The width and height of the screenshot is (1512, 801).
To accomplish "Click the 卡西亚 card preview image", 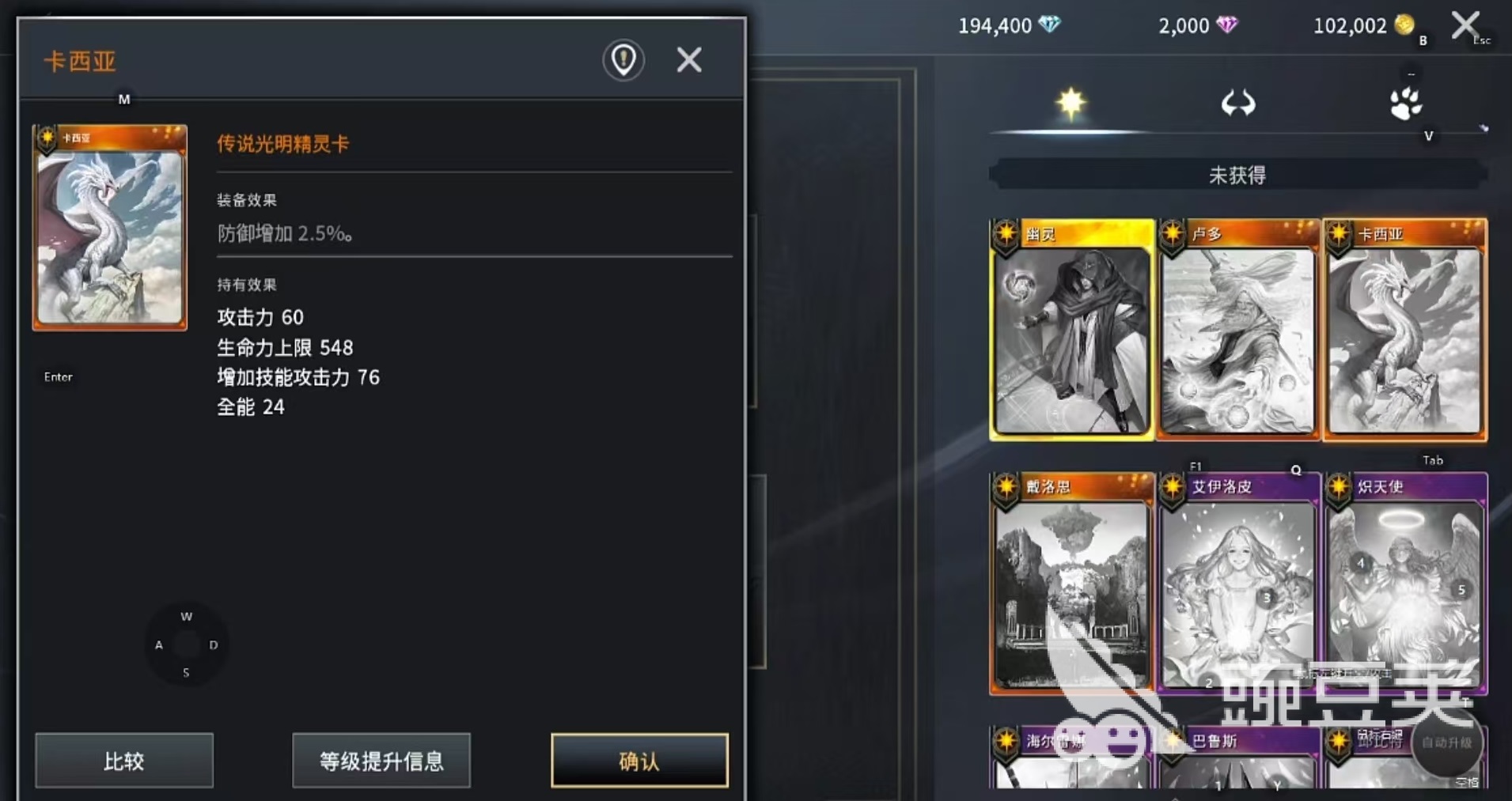I will 110,227.
